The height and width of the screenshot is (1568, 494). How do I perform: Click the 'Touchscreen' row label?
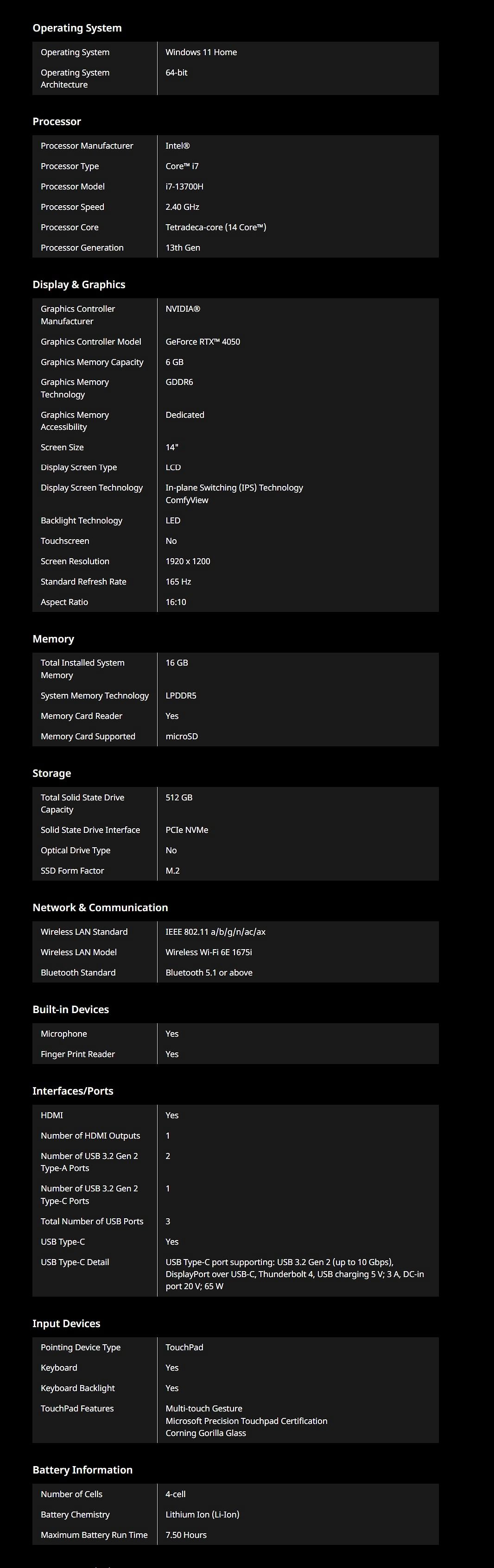65,541
